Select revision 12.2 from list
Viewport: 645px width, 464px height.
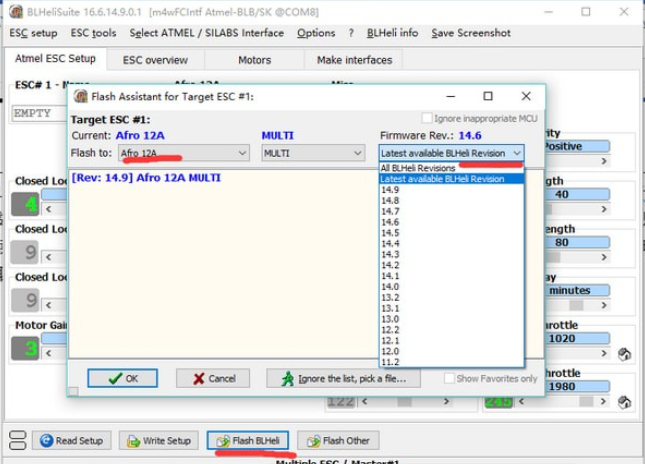point(451,330)
